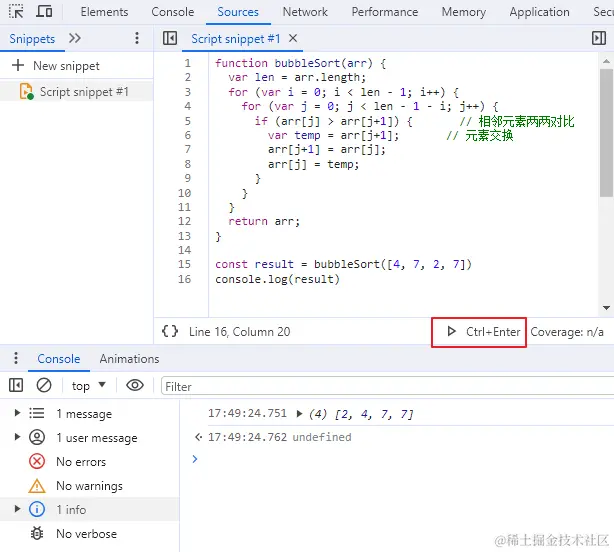Click the editor vertical scrollbar thumb
614x552 pixels.
(606, 132)
